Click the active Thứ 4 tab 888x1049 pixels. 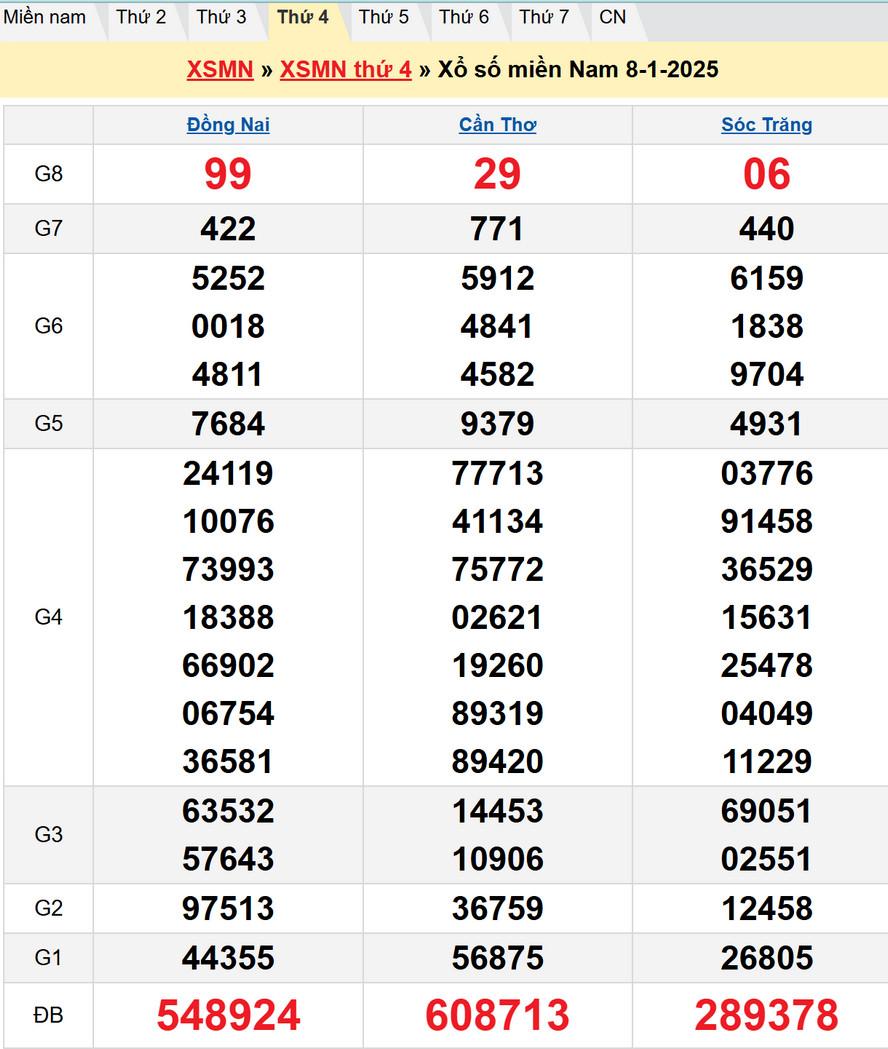(x=302, y=17)
